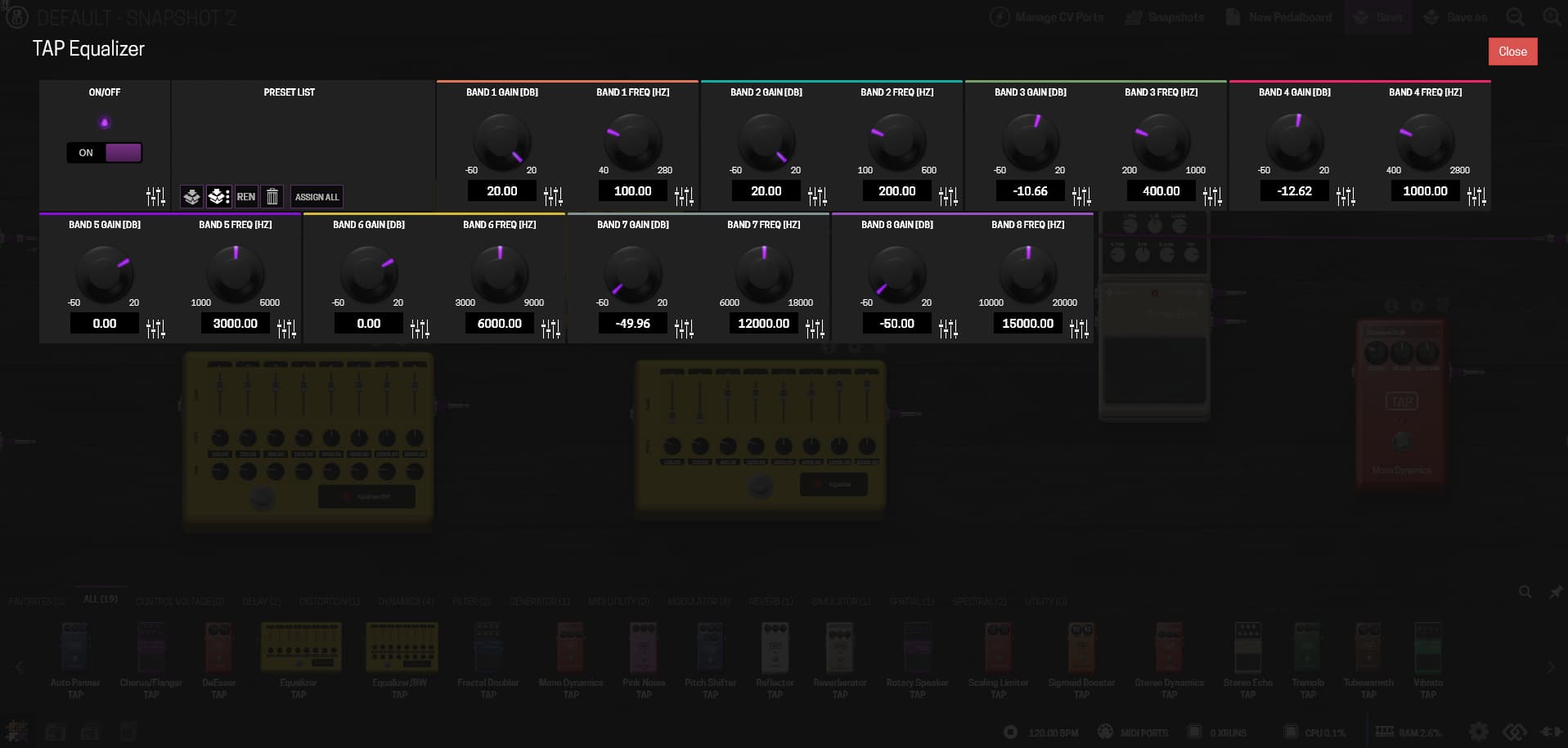Open addressing for Band 5 Gain
The width and height of the screenshot is (1568, 748).
(155, 329)
